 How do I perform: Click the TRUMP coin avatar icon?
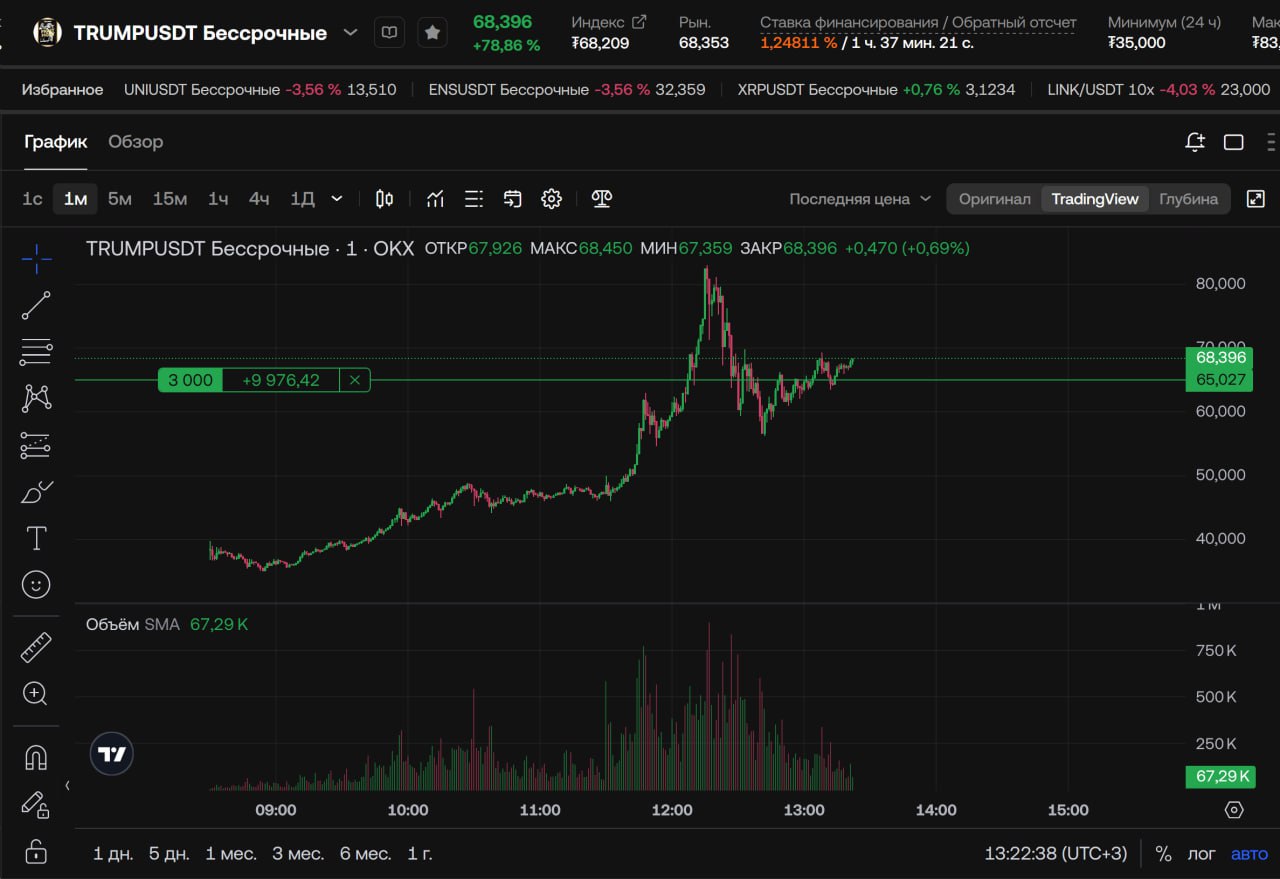pos(47,32)
